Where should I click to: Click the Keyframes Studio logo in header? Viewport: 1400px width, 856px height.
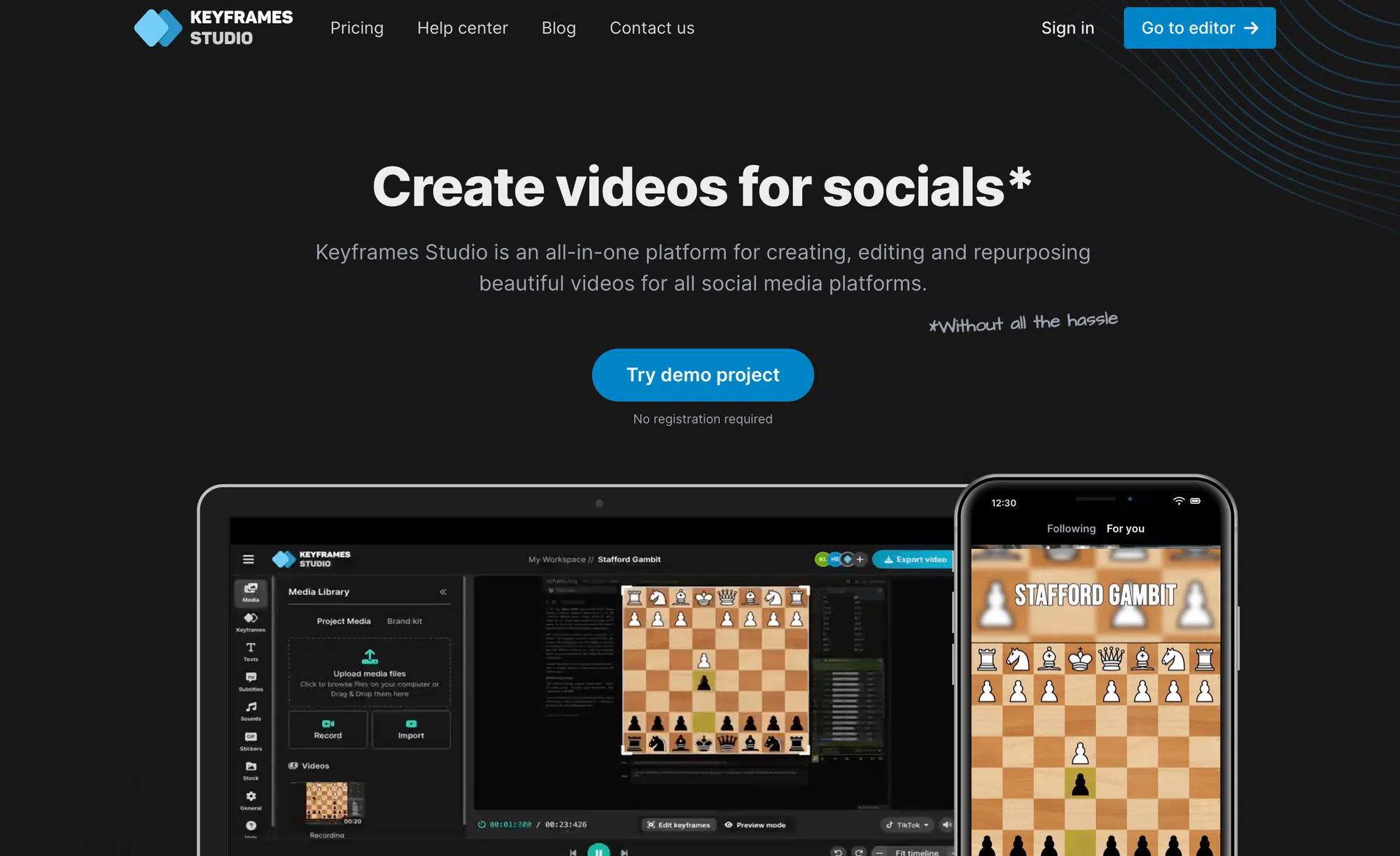point(213,28)
